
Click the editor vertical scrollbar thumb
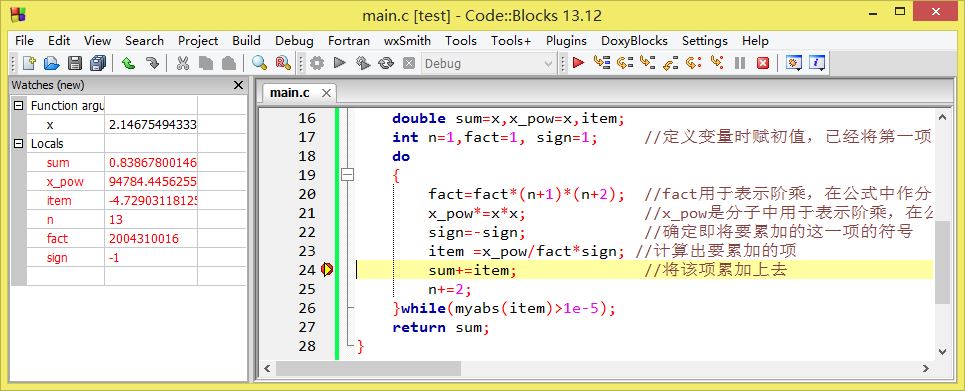click(942, 263)
